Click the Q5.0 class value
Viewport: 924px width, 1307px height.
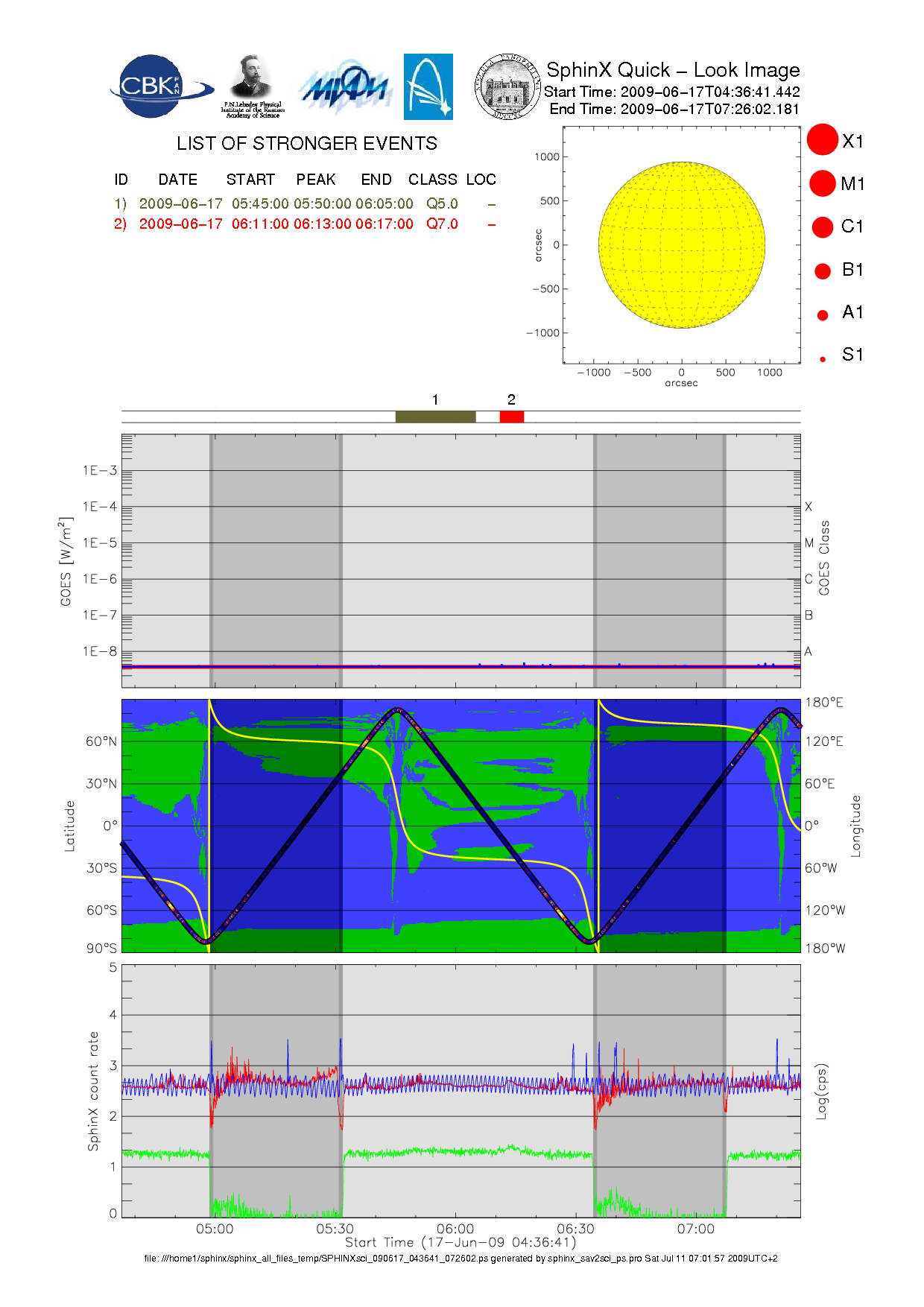coord(442,203)
